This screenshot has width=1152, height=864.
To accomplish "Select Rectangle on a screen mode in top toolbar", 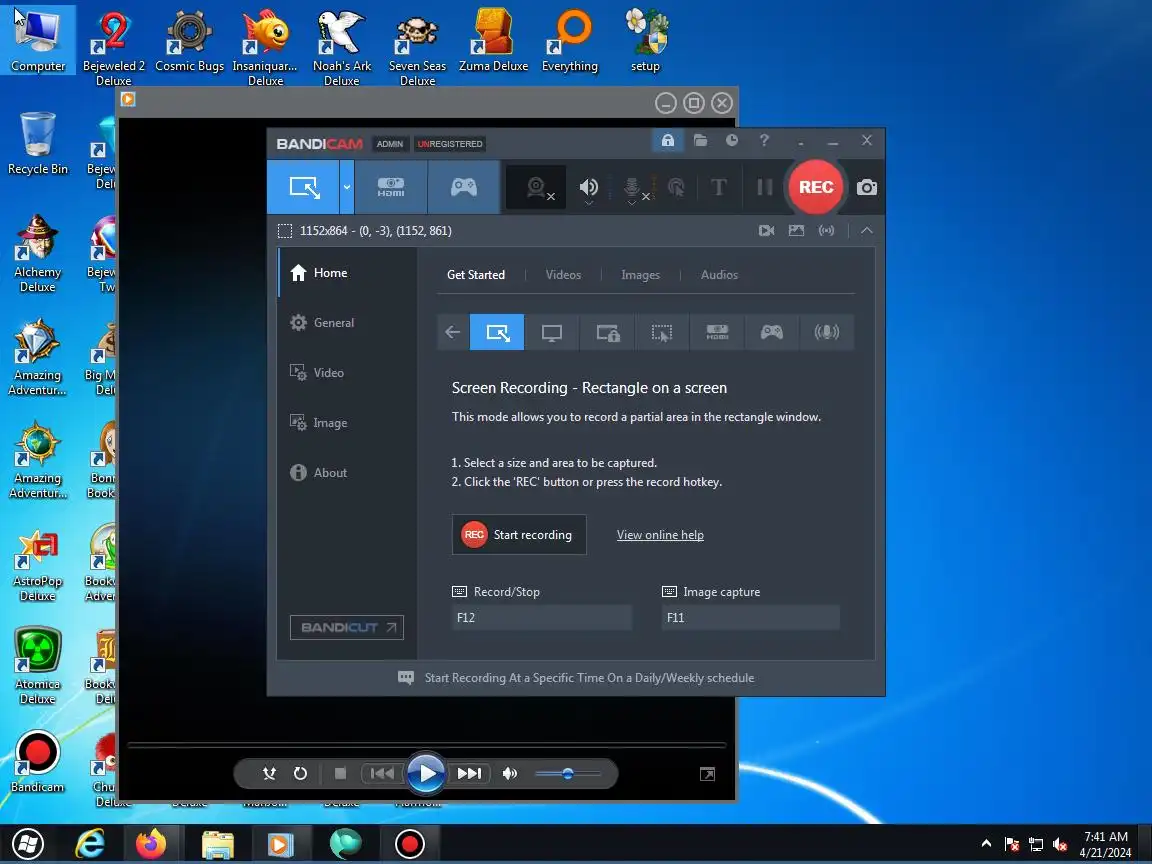I will [x=303, y=187].
